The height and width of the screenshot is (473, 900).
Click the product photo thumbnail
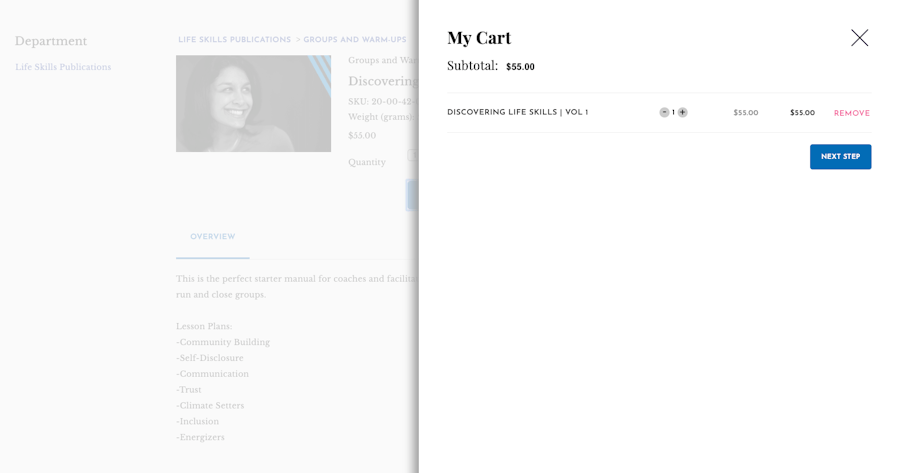pyautogui.click(x=253, y=103)
